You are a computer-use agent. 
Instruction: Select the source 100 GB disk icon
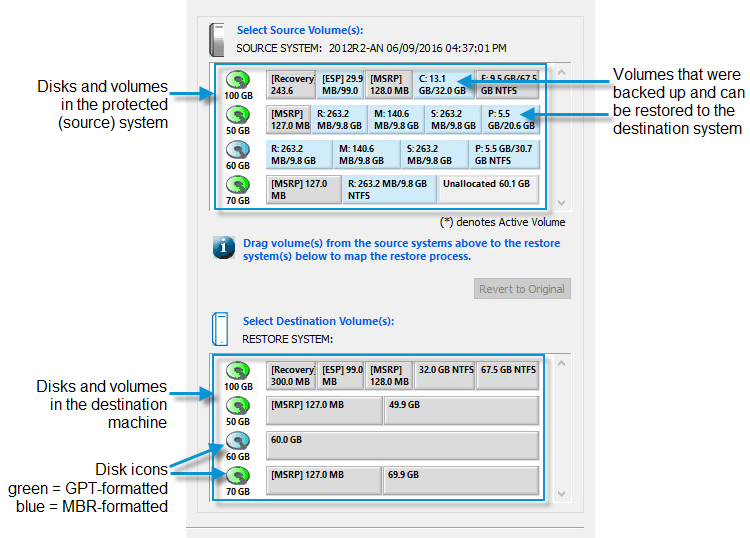click(238, 79)
